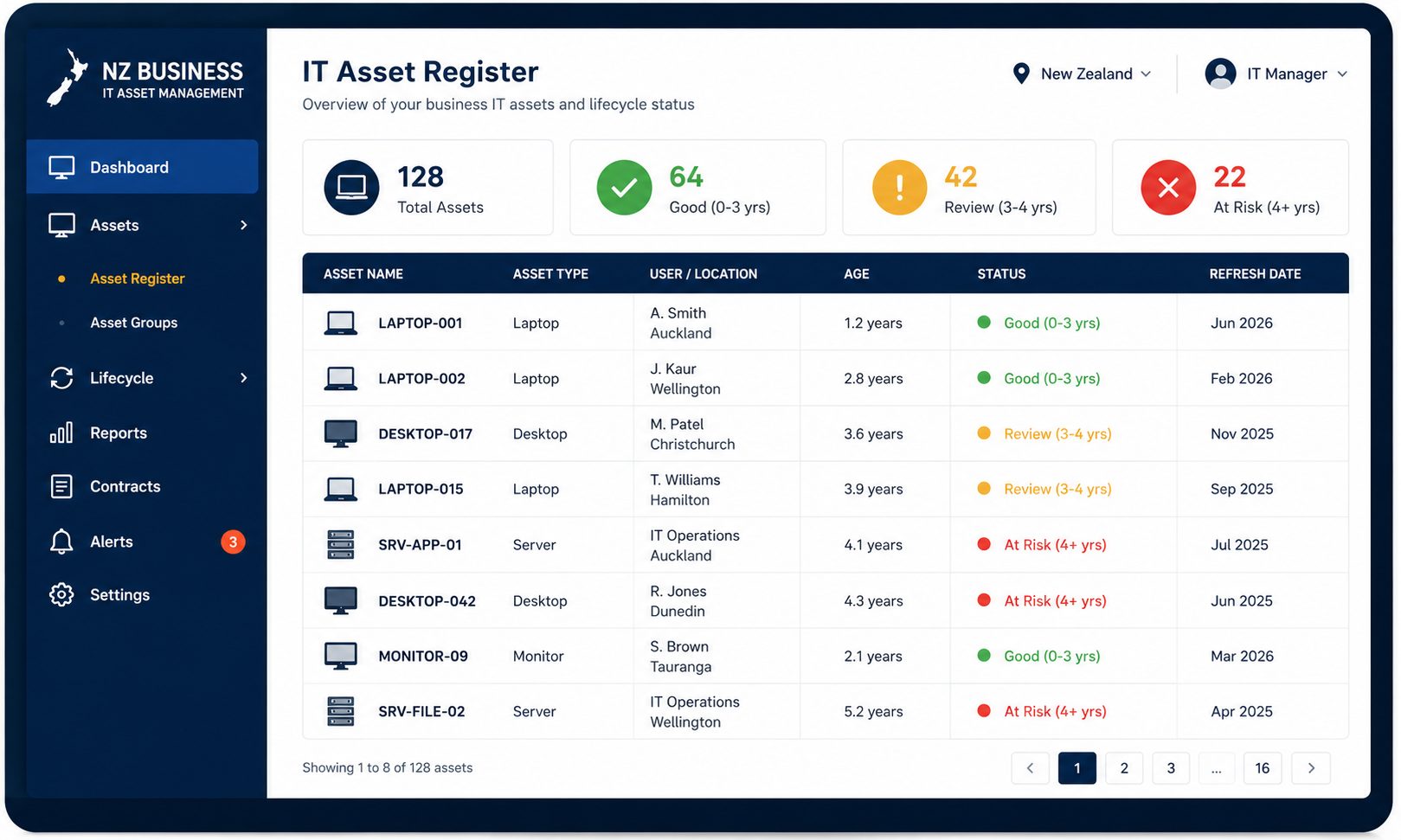1401x840 pixels.
Task: Open the New Zealand region dropdown
Action: click(x=1083, y=74)
